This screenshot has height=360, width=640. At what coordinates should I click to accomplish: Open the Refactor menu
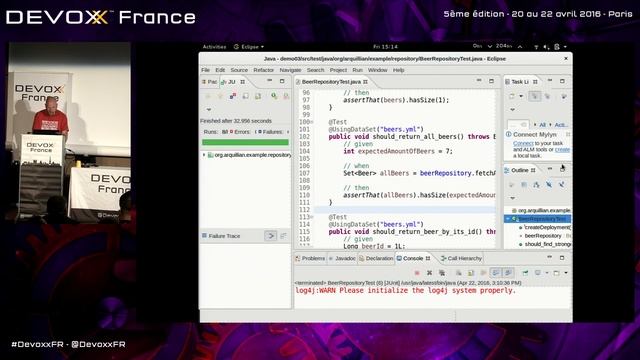coord(264,70)
